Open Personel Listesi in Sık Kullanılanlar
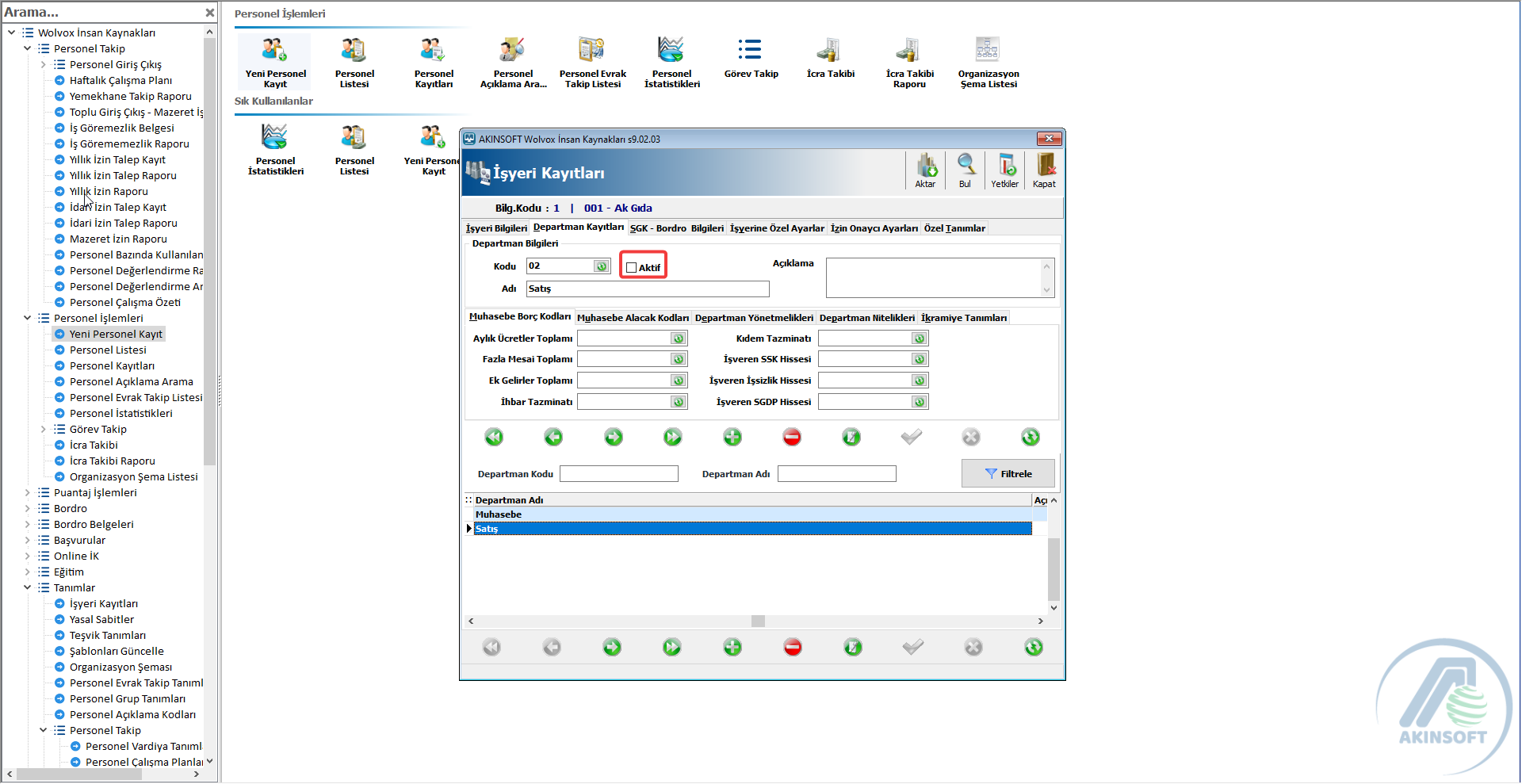The height and width of the screenshot is (784, 1522). pyautogui.click(x=354, y=150)
